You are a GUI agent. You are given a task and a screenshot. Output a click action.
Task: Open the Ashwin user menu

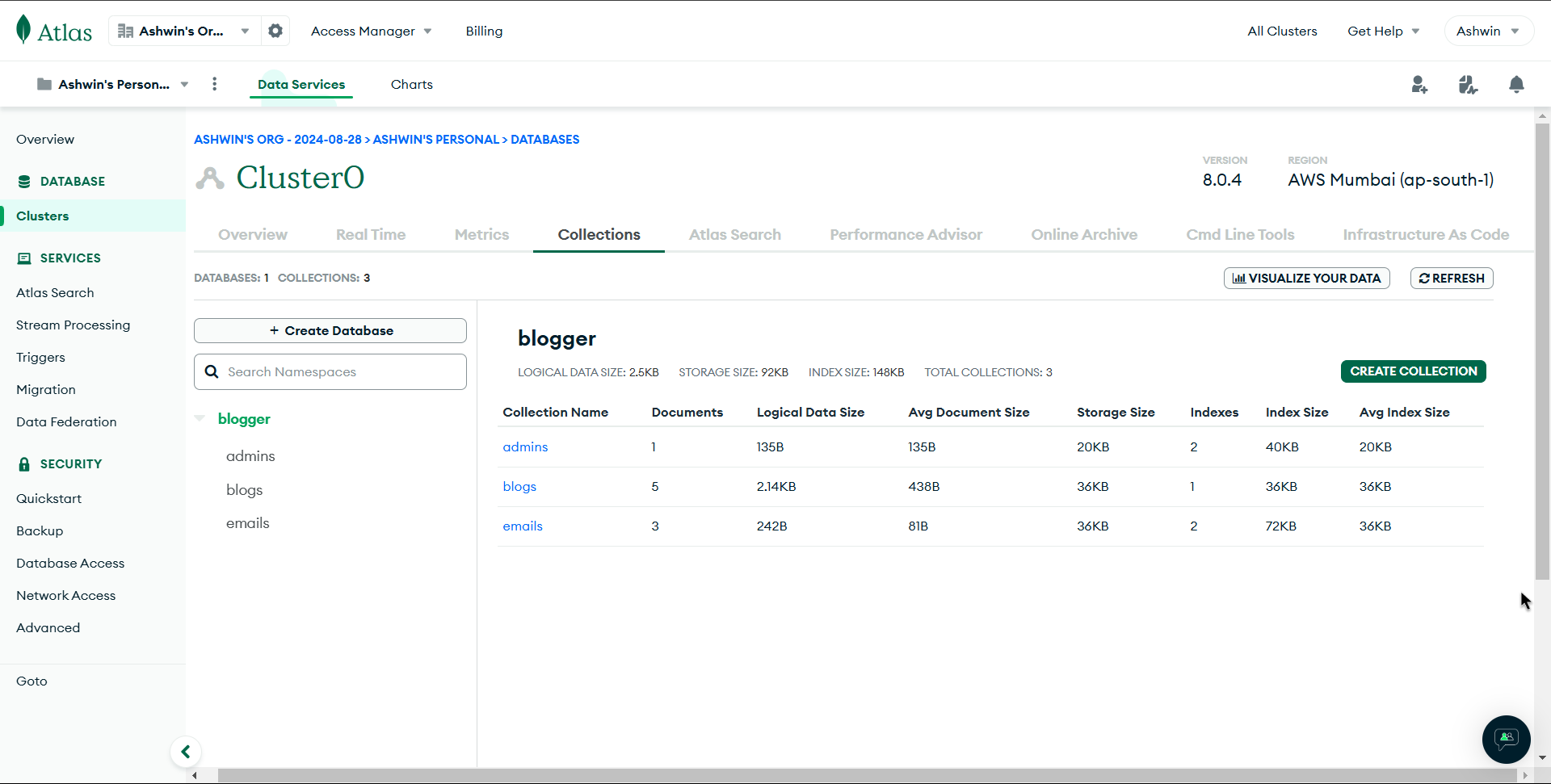pyautogui.click(x=1488, y=31)
